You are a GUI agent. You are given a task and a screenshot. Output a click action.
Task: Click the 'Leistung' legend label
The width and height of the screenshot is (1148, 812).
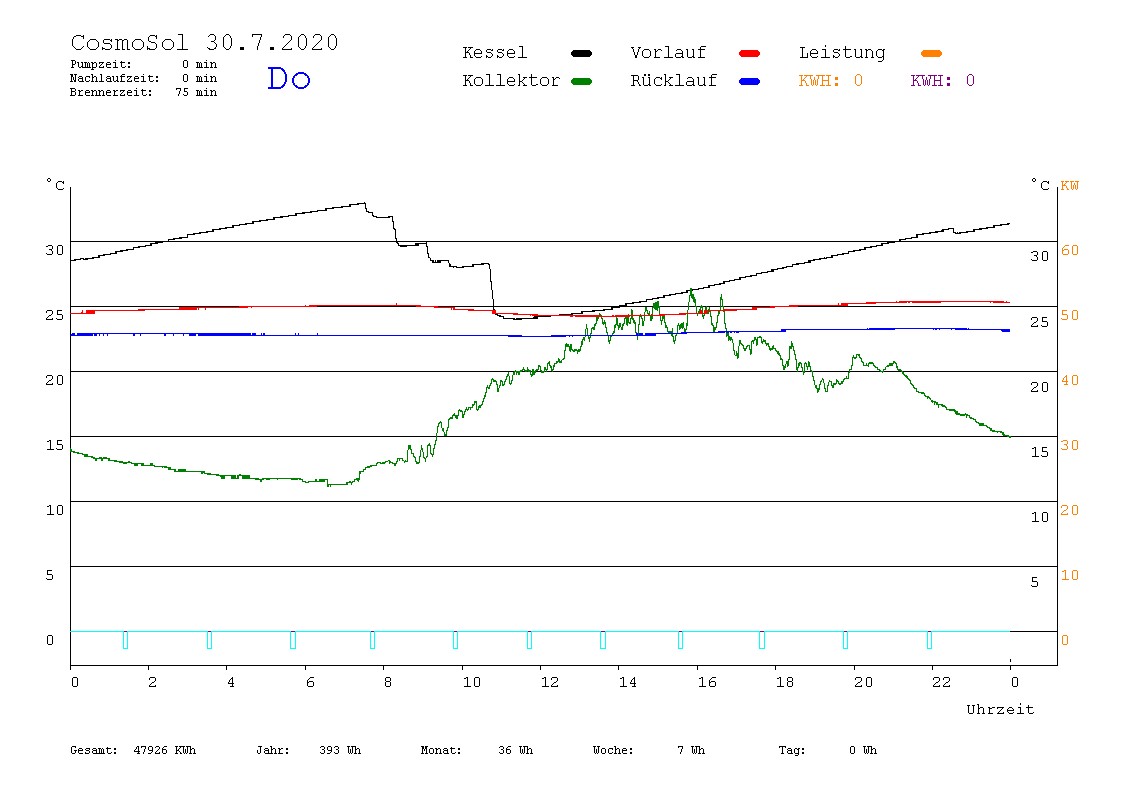tap(842, 53)
